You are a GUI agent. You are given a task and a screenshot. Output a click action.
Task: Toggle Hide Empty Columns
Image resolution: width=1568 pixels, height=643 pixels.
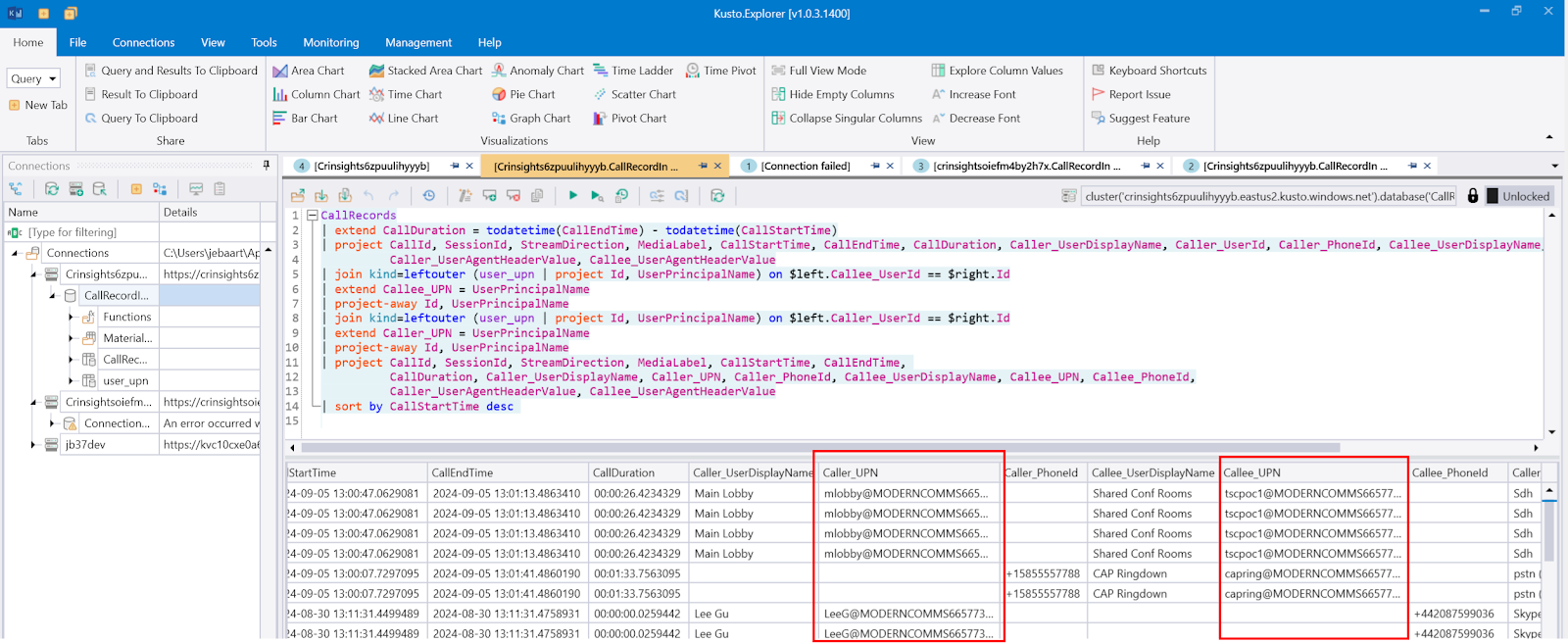coord(833,94)
